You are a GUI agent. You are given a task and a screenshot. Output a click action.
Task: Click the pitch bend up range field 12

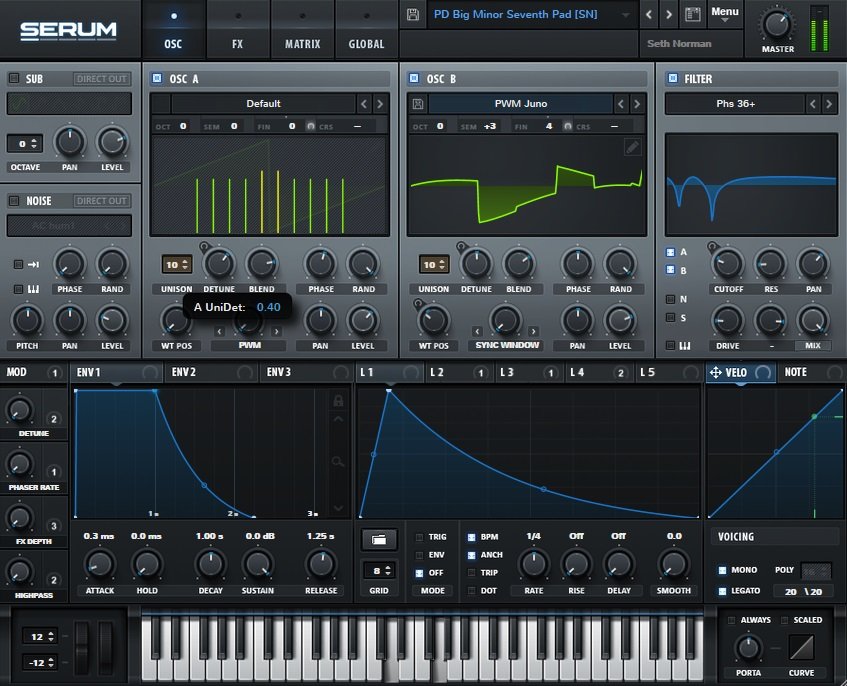click(x=39, y=636)
